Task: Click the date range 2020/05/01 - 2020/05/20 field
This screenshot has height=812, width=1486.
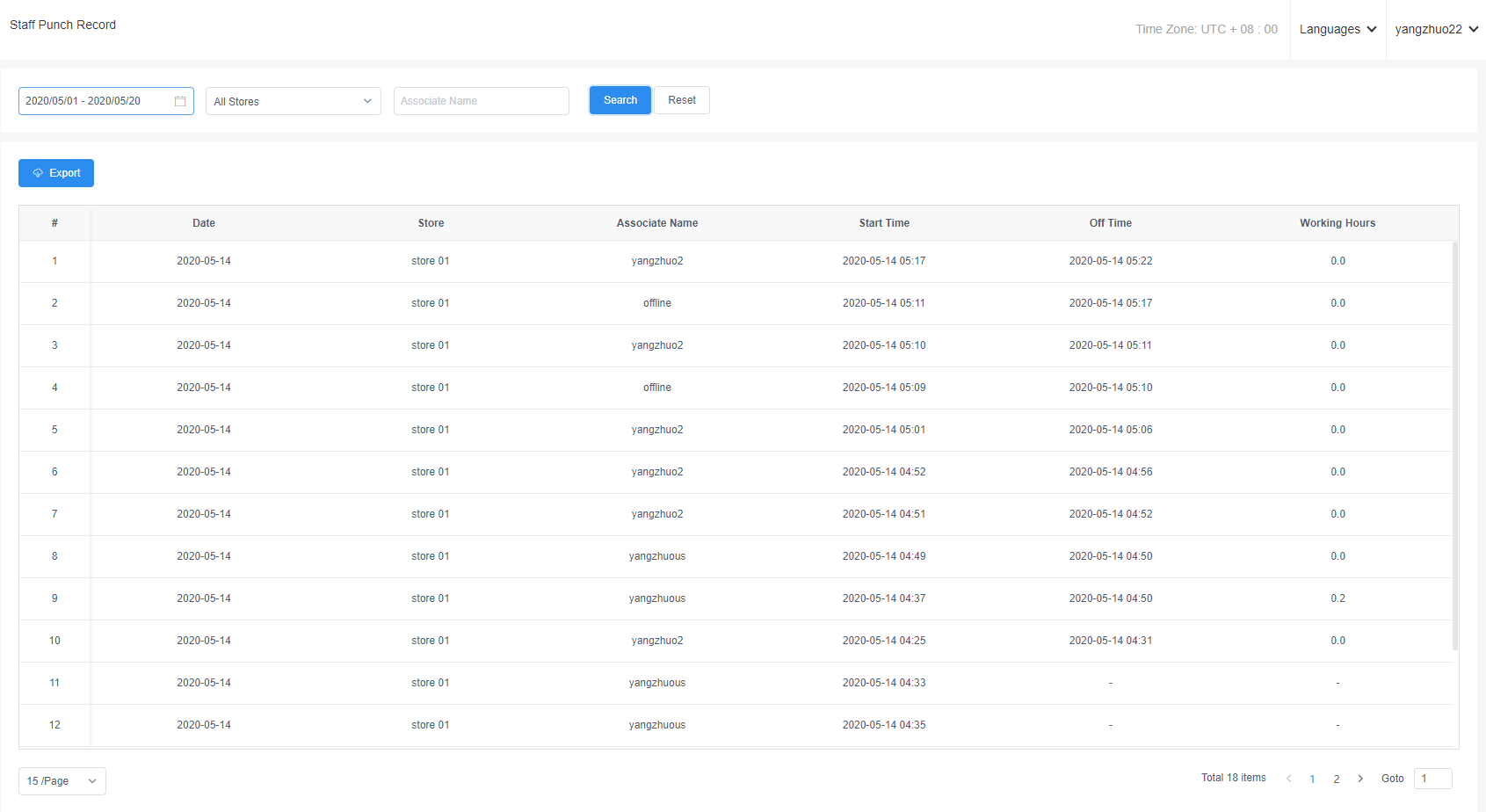Action: 97,101
